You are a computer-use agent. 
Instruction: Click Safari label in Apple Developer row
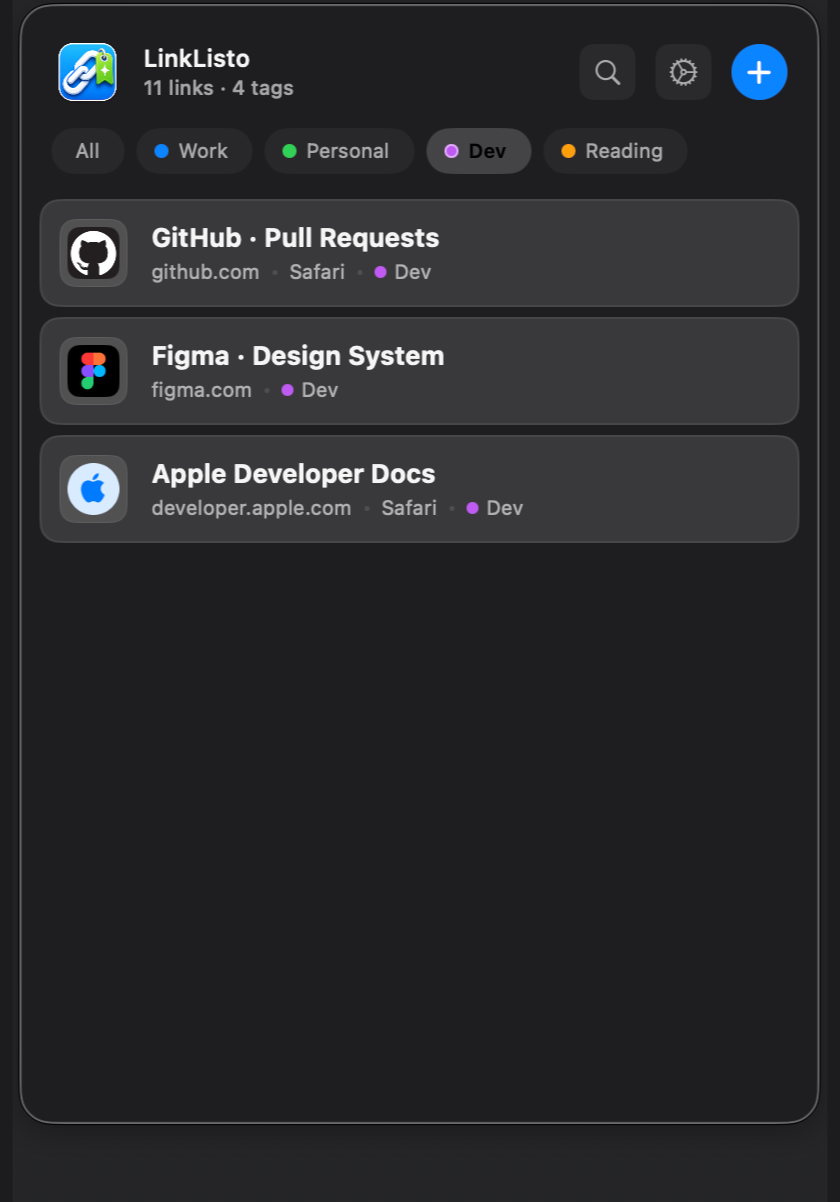click(409, 508)
